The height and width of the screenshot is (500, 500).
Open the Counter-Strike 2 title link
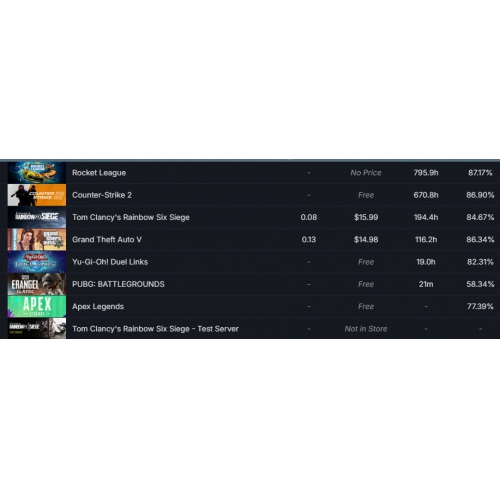point(102,195)
